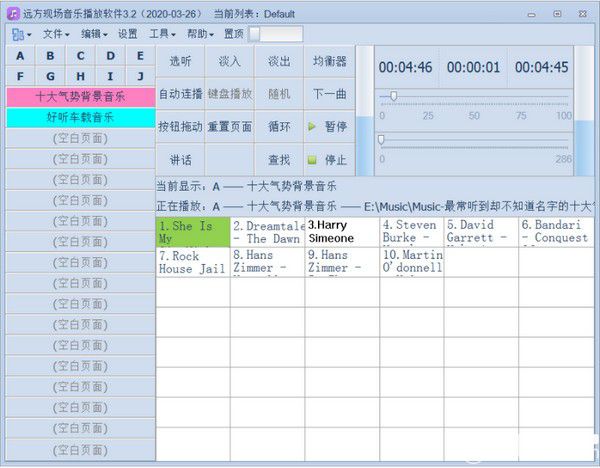Open the 文件 dropdown menu
Screen dimensions: 600x468
click(56, 34)
